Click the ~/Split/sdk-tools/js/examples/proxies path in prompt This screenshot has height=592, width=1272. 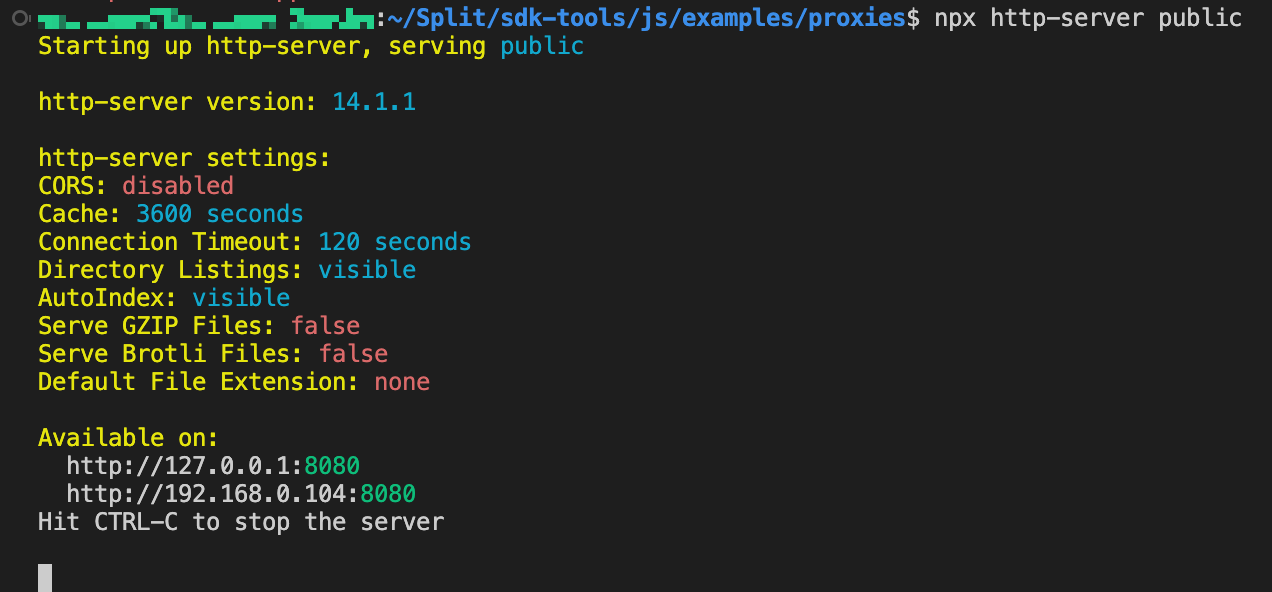tap(653, 18)
